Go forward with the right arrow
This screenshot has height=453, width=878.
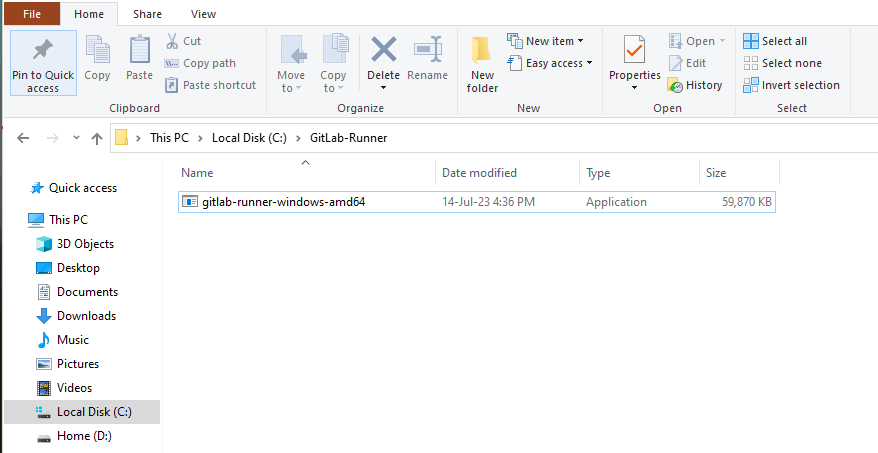pos(53,138)
